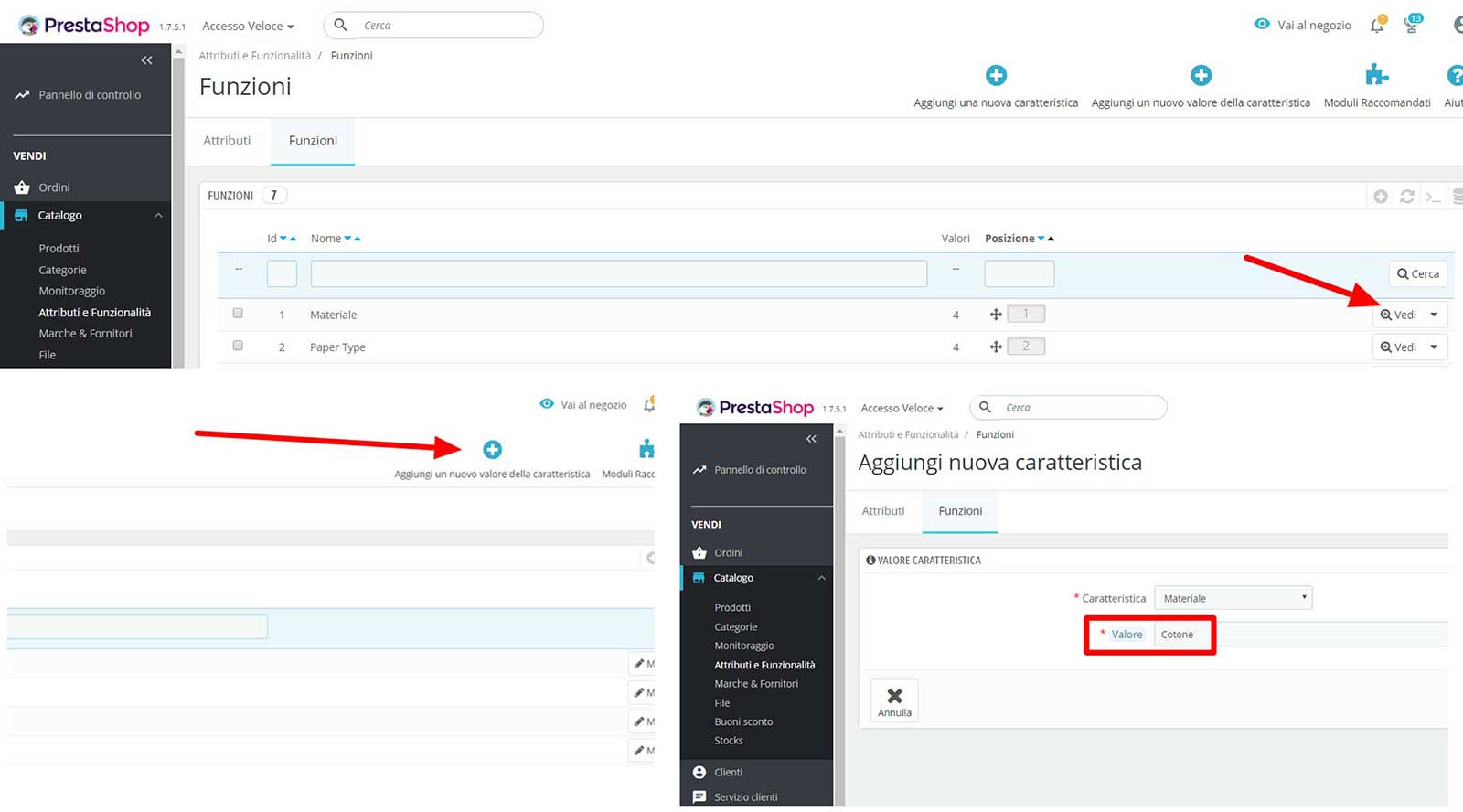Viewport: 1463px width, 812px height.
Task: Open the trophy icon showing badge 13
Action: point(1411,26)
